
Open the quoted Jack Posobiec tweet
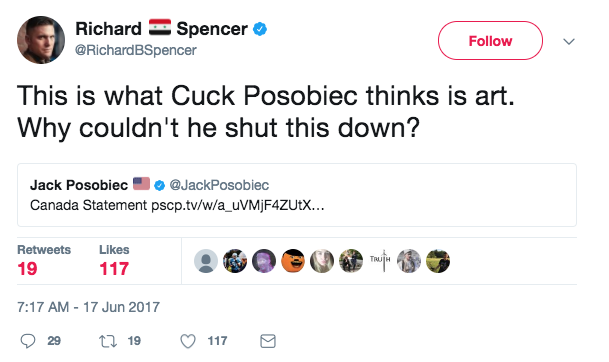pyautogui.click(x=297, y=195)
